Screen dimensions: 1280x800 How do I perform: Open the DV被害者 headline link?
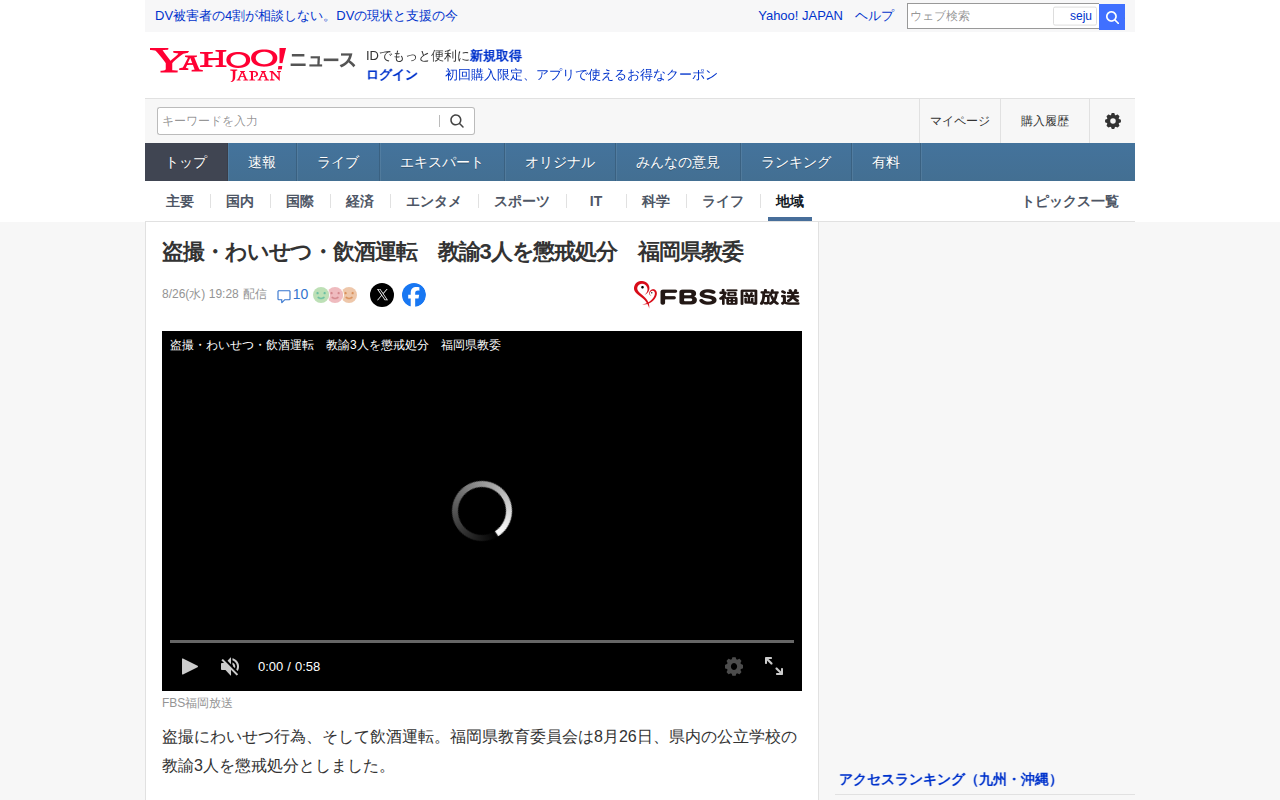pos(306,16)
